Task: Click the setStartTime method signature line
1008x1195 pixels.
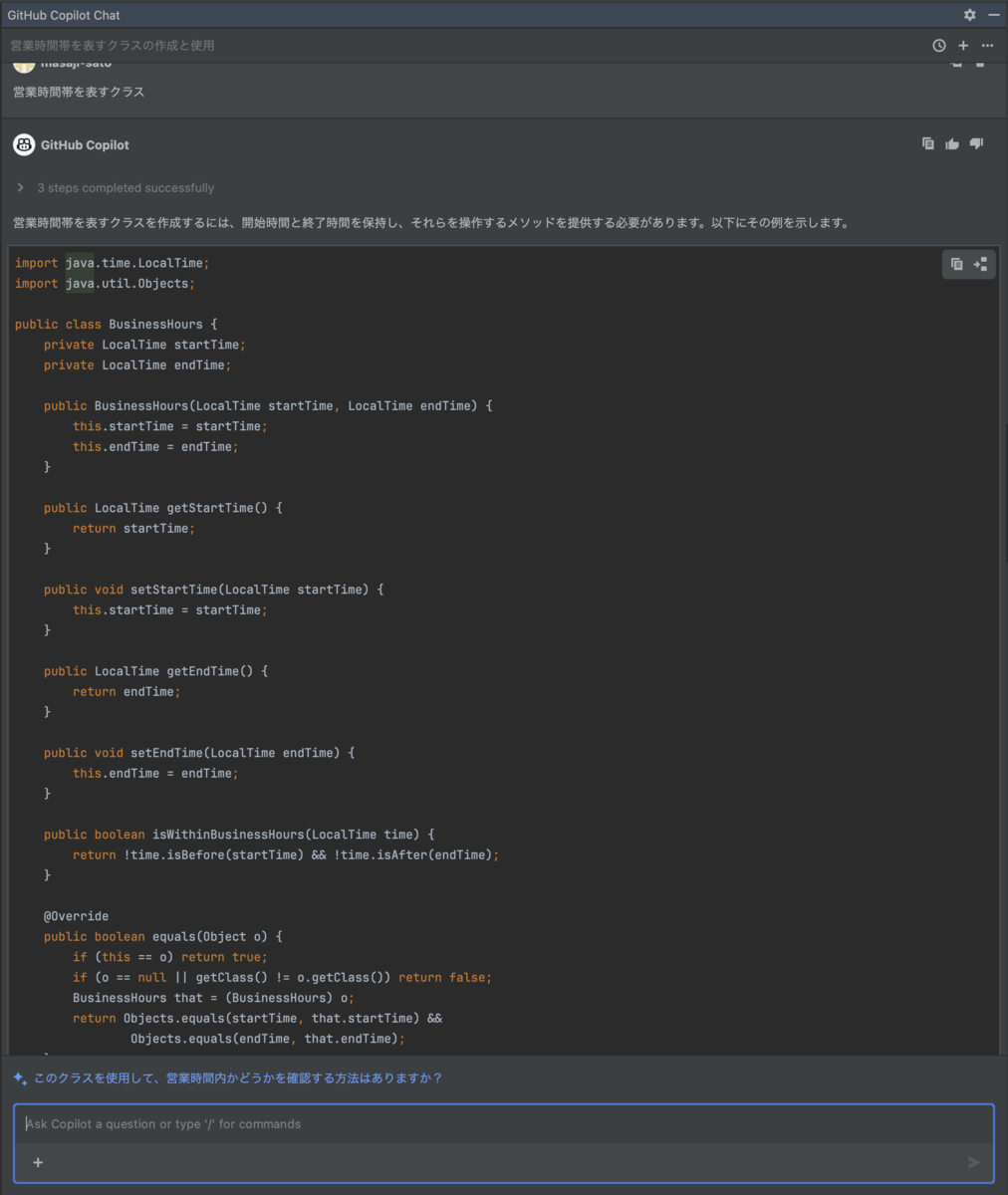Action: [214, 590]
